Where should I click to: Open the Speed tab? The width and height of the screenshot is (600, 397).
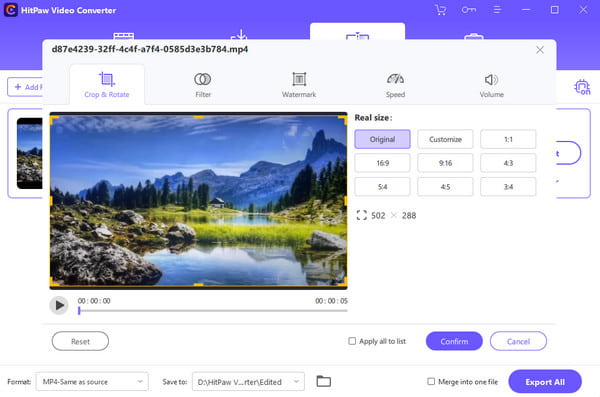pos(395,85)
